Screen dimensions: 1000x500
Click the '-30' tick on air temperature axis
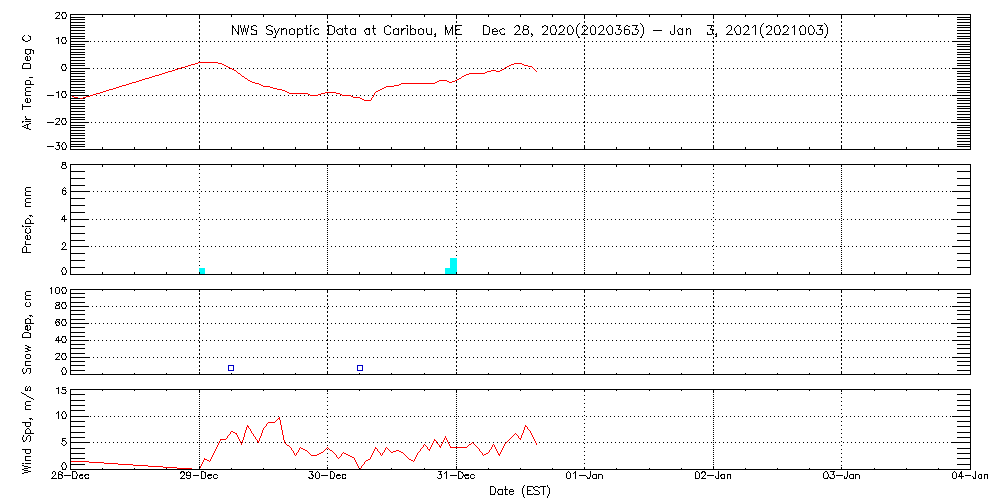tap(57, 147)
